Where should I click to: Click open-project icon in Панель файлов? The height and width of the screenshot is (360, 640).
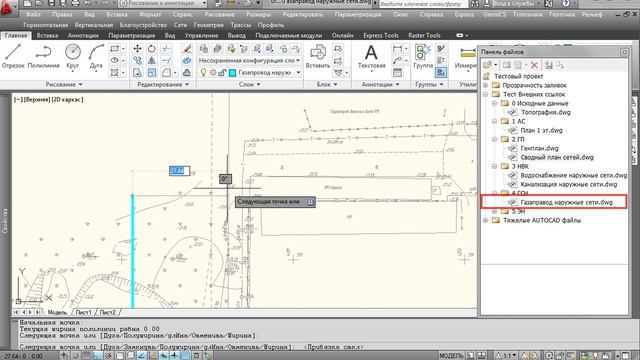487,65
